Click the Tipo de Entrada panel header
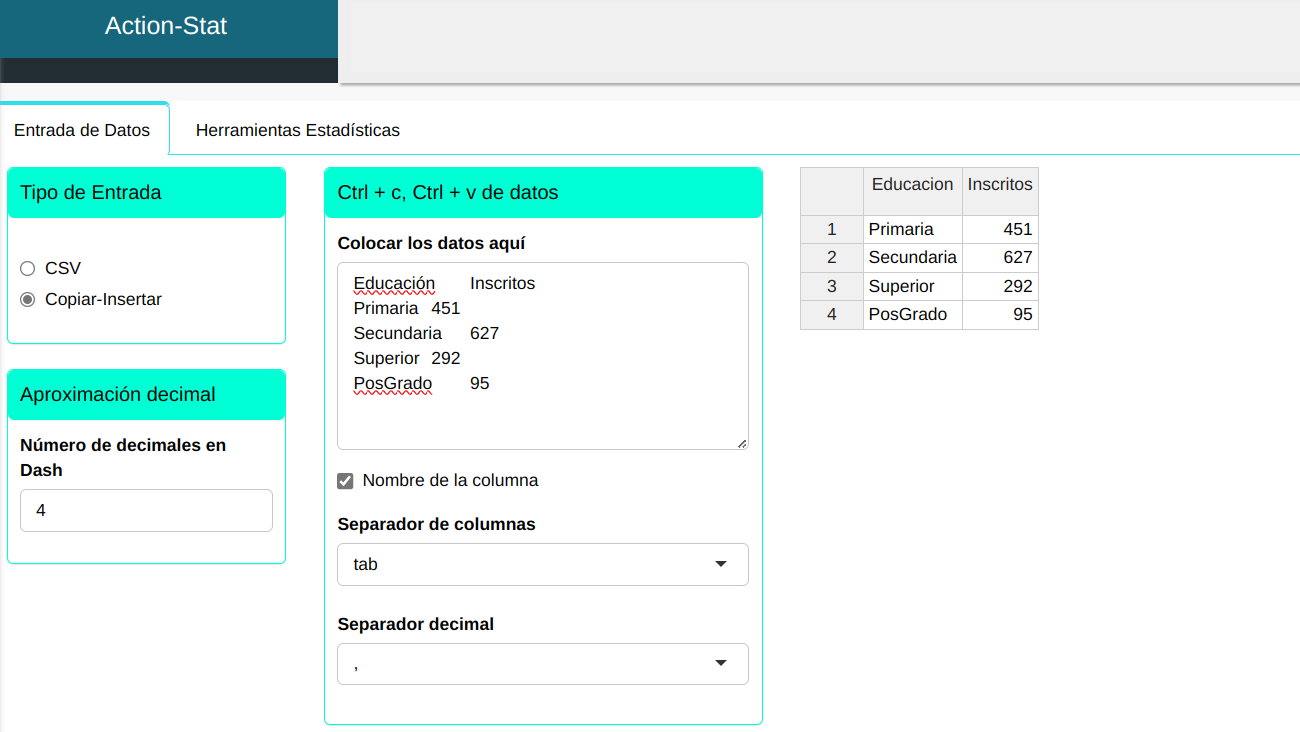The image size is (1300, 732). pyautogui.click(x=146, y=193)
